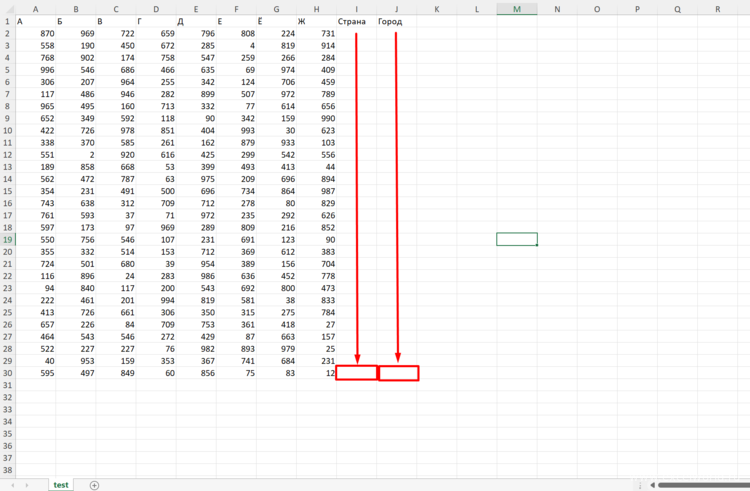This screenshot has height=491, width=750.
Task: Add a new sheet with the plus button
Action: [95, 485]
